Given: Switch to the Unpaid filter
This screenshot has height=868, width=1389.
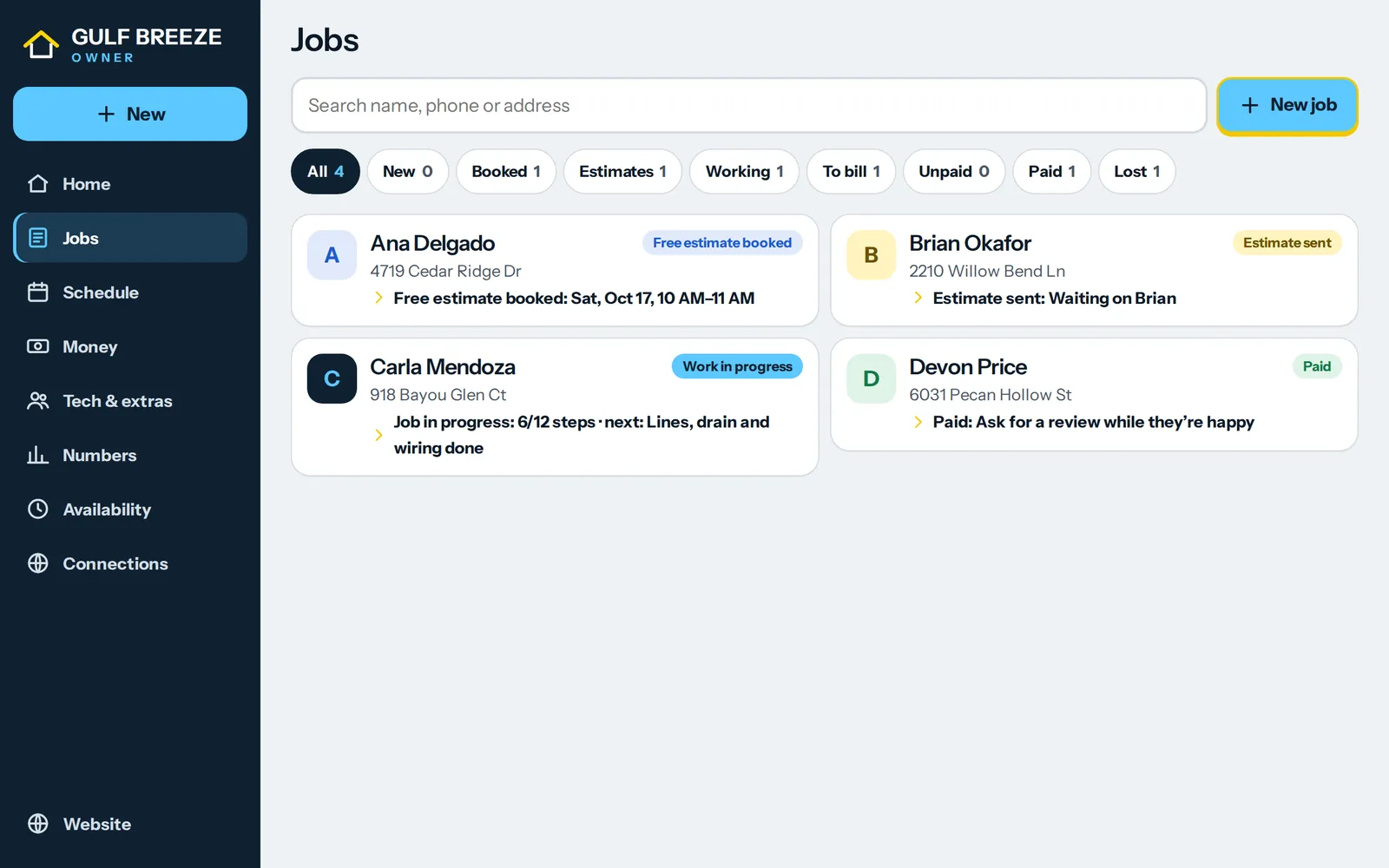Looking at the screenshot, I should point(954,172).
